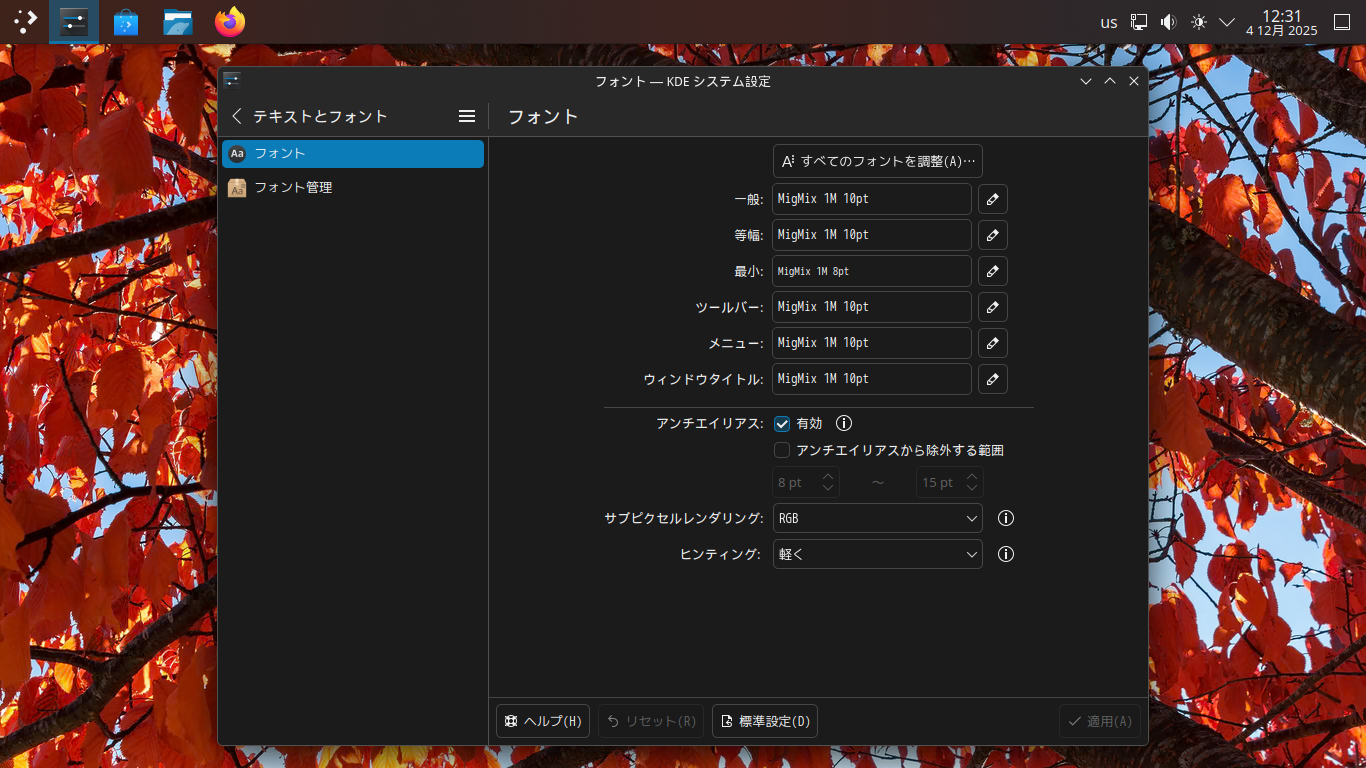Open the clock showing 12:31

(1282, 22)
